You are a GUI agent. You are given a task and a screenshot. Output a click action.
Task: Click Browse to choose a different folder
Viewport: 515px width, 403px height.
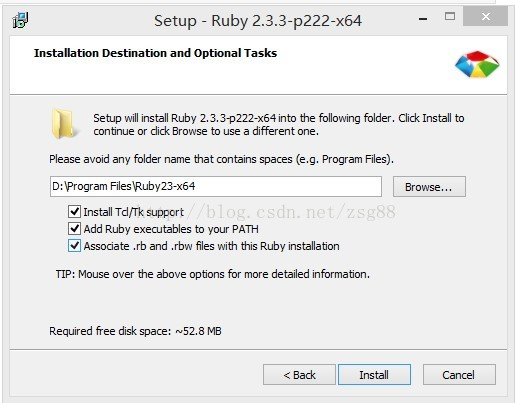click(429, 187)
